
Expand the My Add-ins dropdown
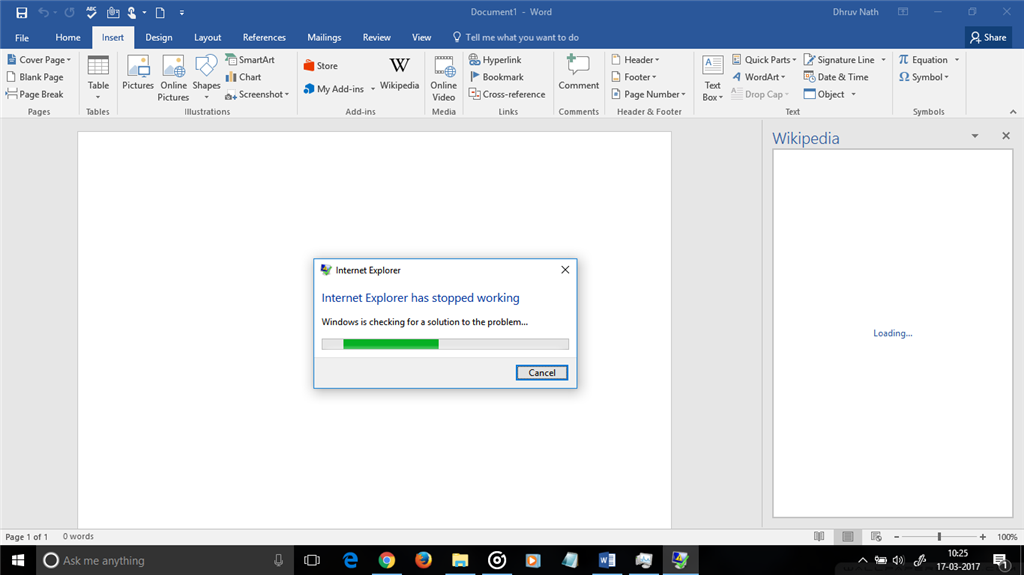(x=373, y=89)
